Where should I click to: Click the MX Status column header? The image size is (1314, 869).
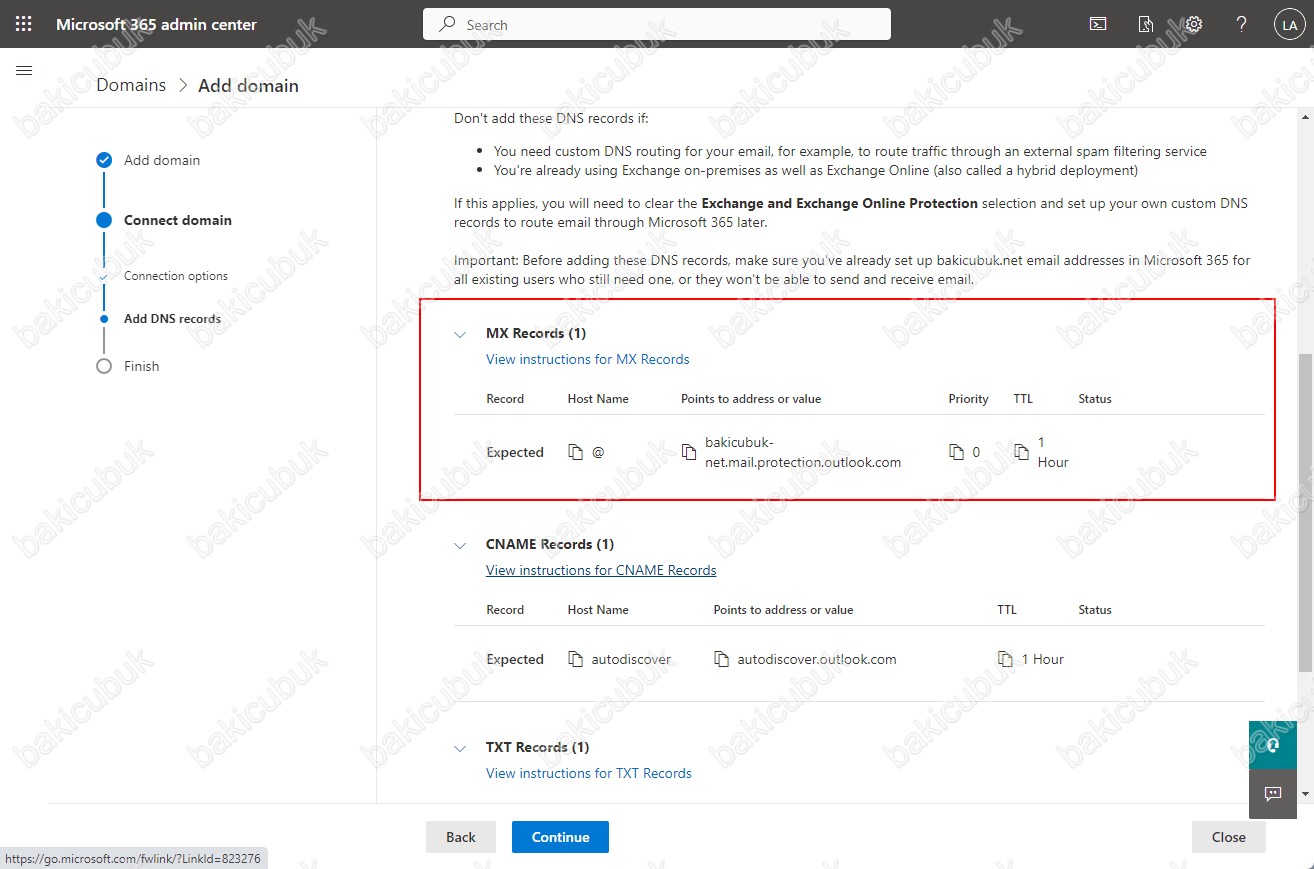pyautogui.click(x=1095, y=399)
